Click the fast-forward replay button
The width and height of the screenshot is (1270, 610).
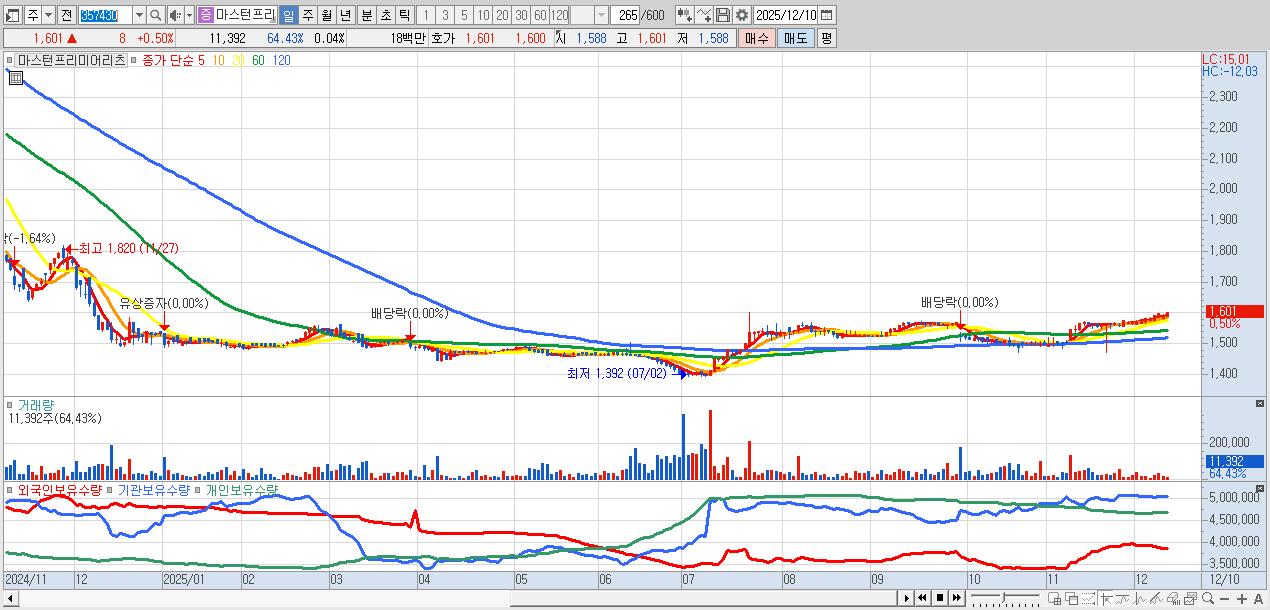point(956,598)
